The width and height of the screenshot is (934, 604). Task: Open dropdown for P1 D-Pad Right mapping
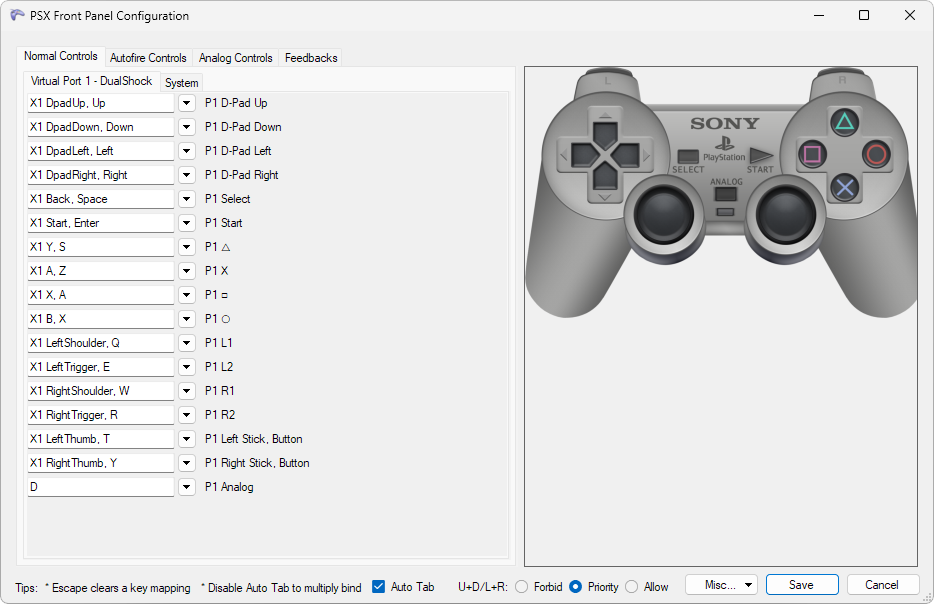point(186,175)
